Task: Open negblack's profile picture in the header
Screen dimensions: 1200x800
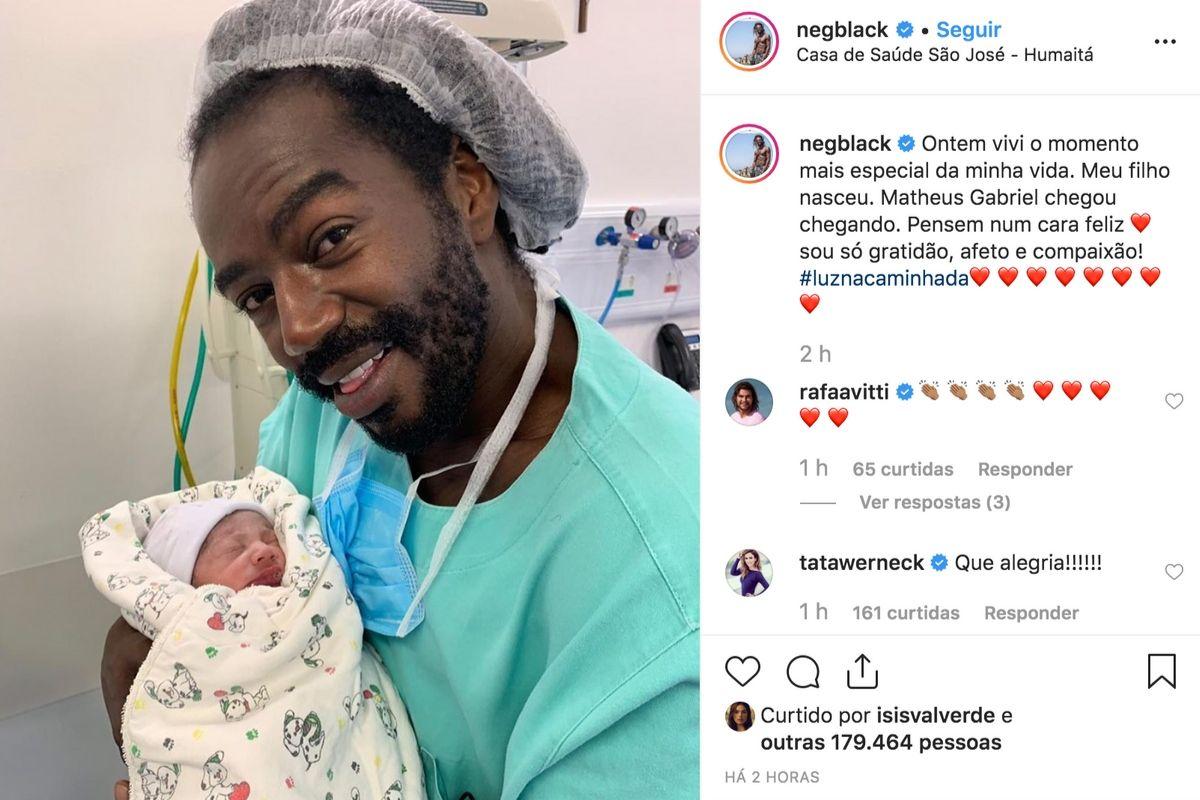Action: click(x=748, y=41)
